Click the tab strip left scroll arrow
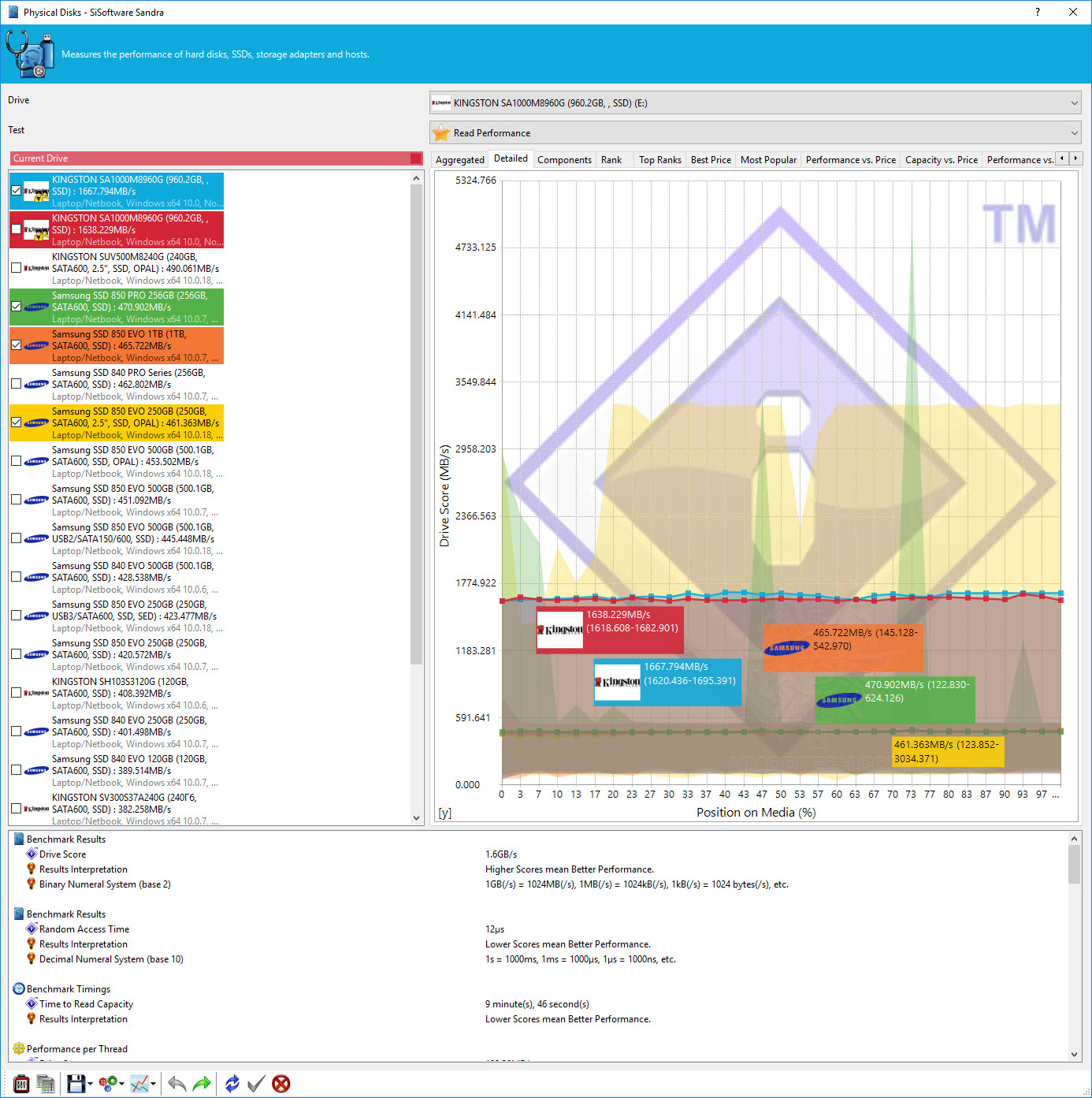 [1062, 158]
